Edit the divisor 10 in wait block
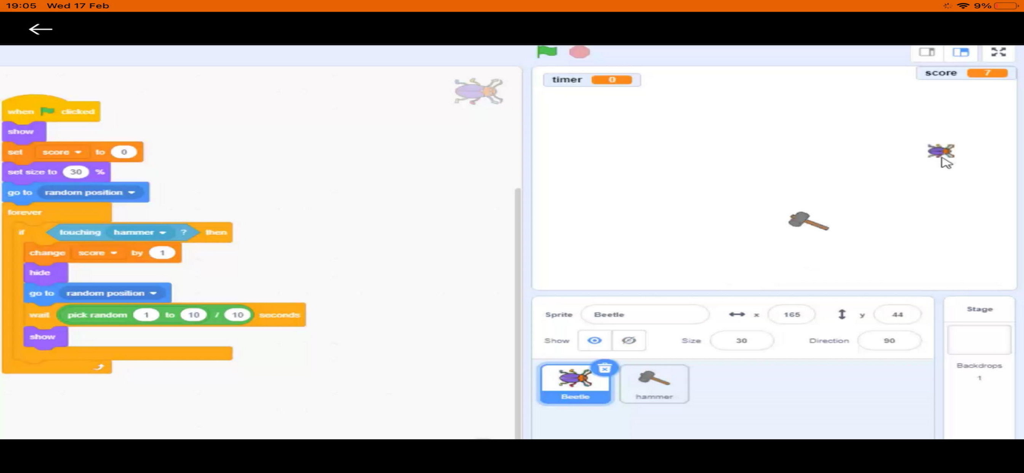1024x473 pixels. 238,315
